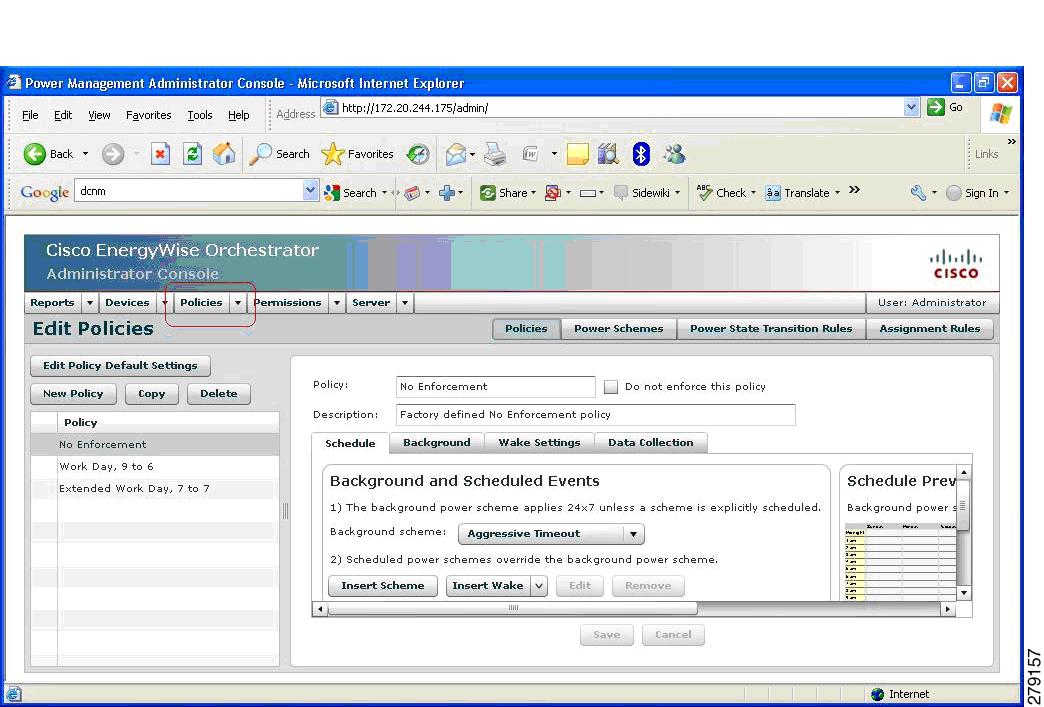The image size is (1044, 707).
Task: Click the horizontal scrollbar thumb
Action: coord(513,608)
